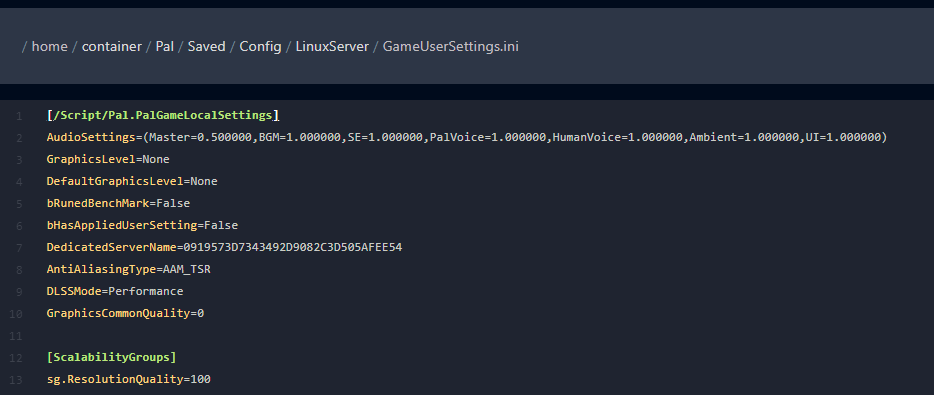Viewport: 934px width, 395px height.
Task: Click the server name value 0919573D7343492D9082C3D505AFEE54
Action: point(292,247)
